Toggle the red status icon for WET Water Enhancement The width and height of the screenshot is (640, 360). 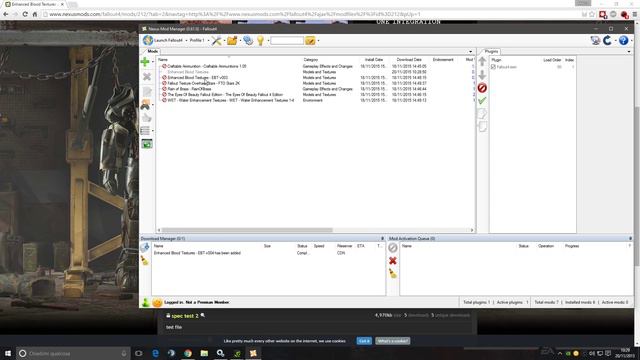click(x=164, y=100)
